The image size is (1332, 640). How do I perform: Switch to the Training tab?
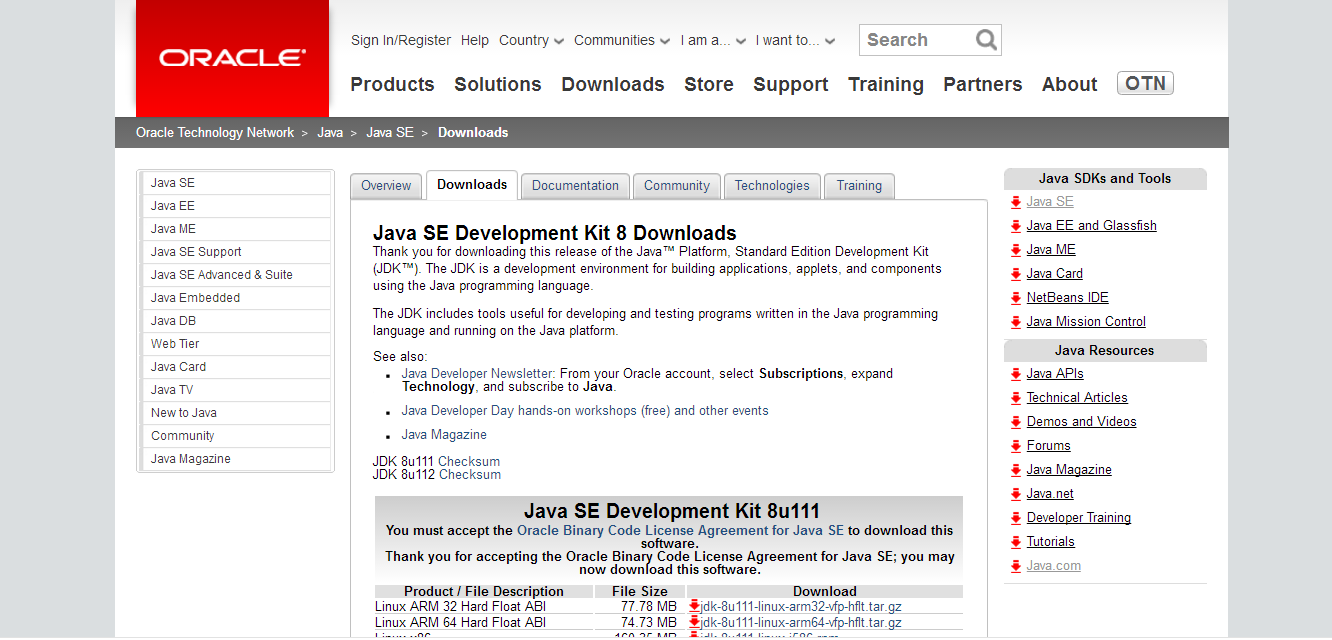(859, 186)
